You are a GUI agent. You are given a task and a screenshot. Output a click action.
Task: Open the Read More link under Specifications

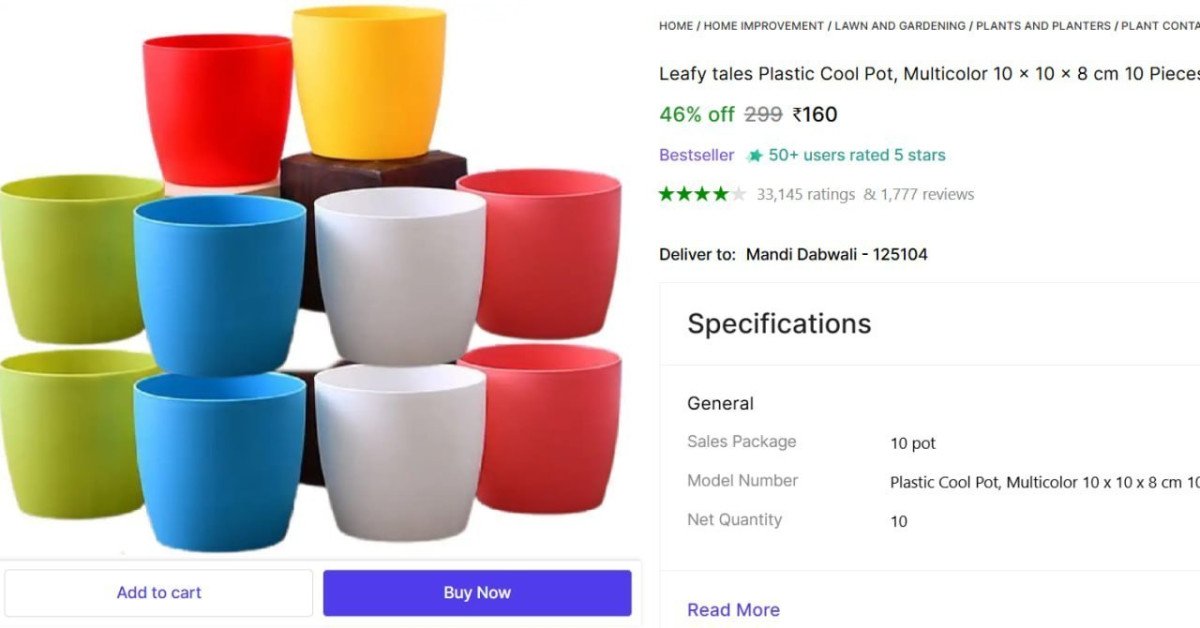733,609
